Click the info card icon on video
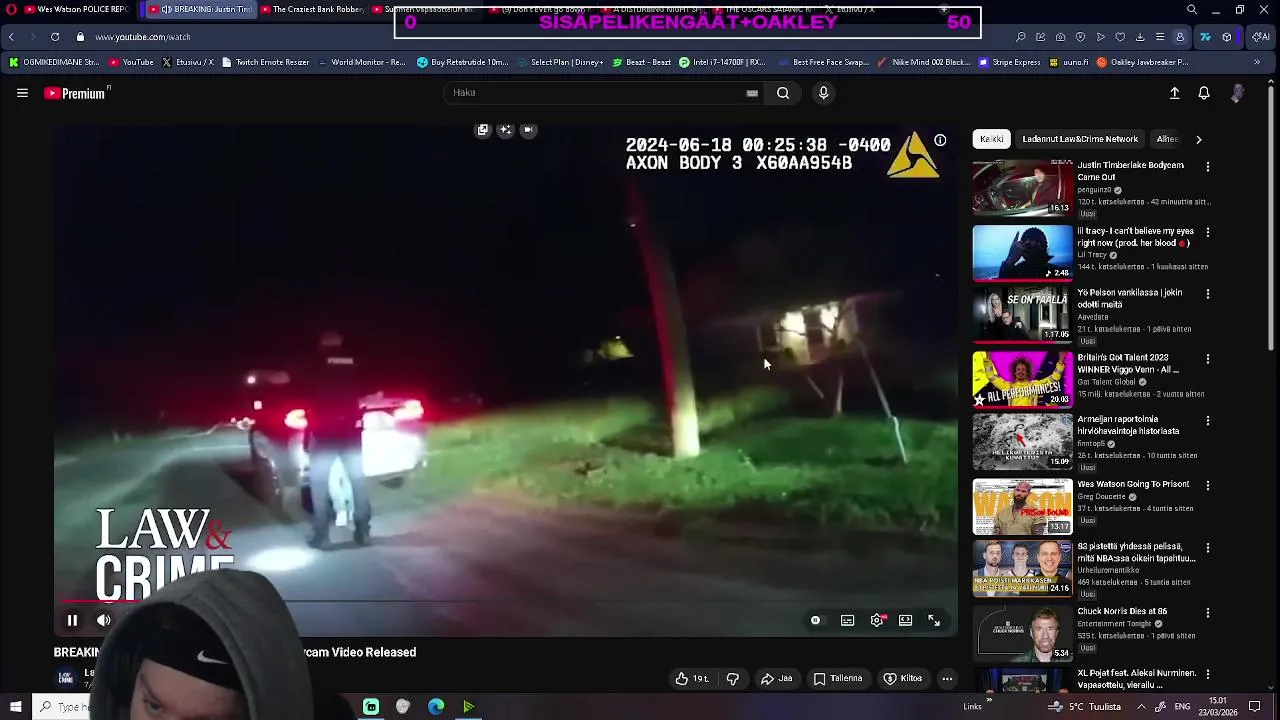Screen dimensions: 1280x720 940,141
